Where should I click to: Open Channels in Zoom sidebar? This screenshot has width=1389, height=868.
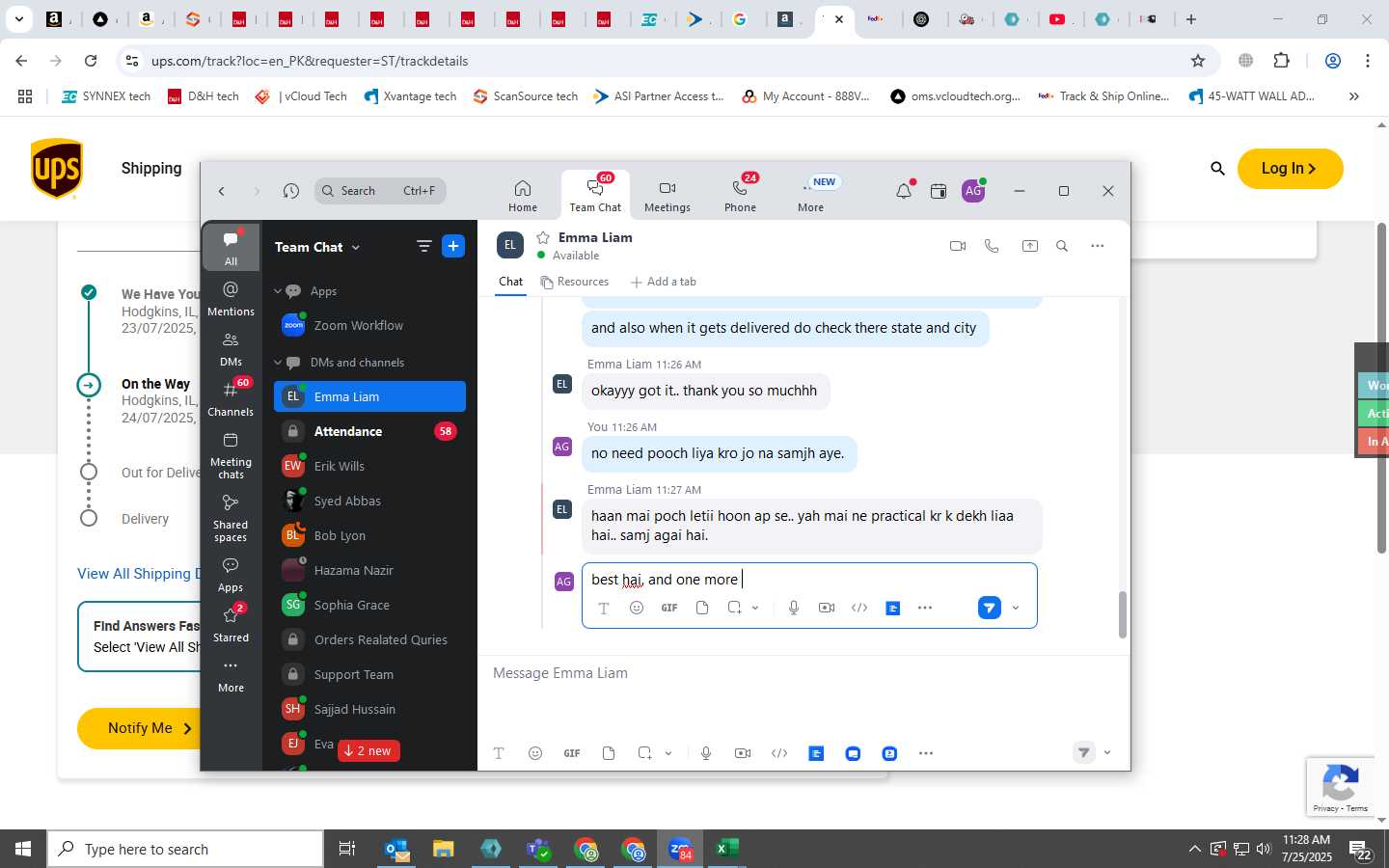(x=231, y=397)
